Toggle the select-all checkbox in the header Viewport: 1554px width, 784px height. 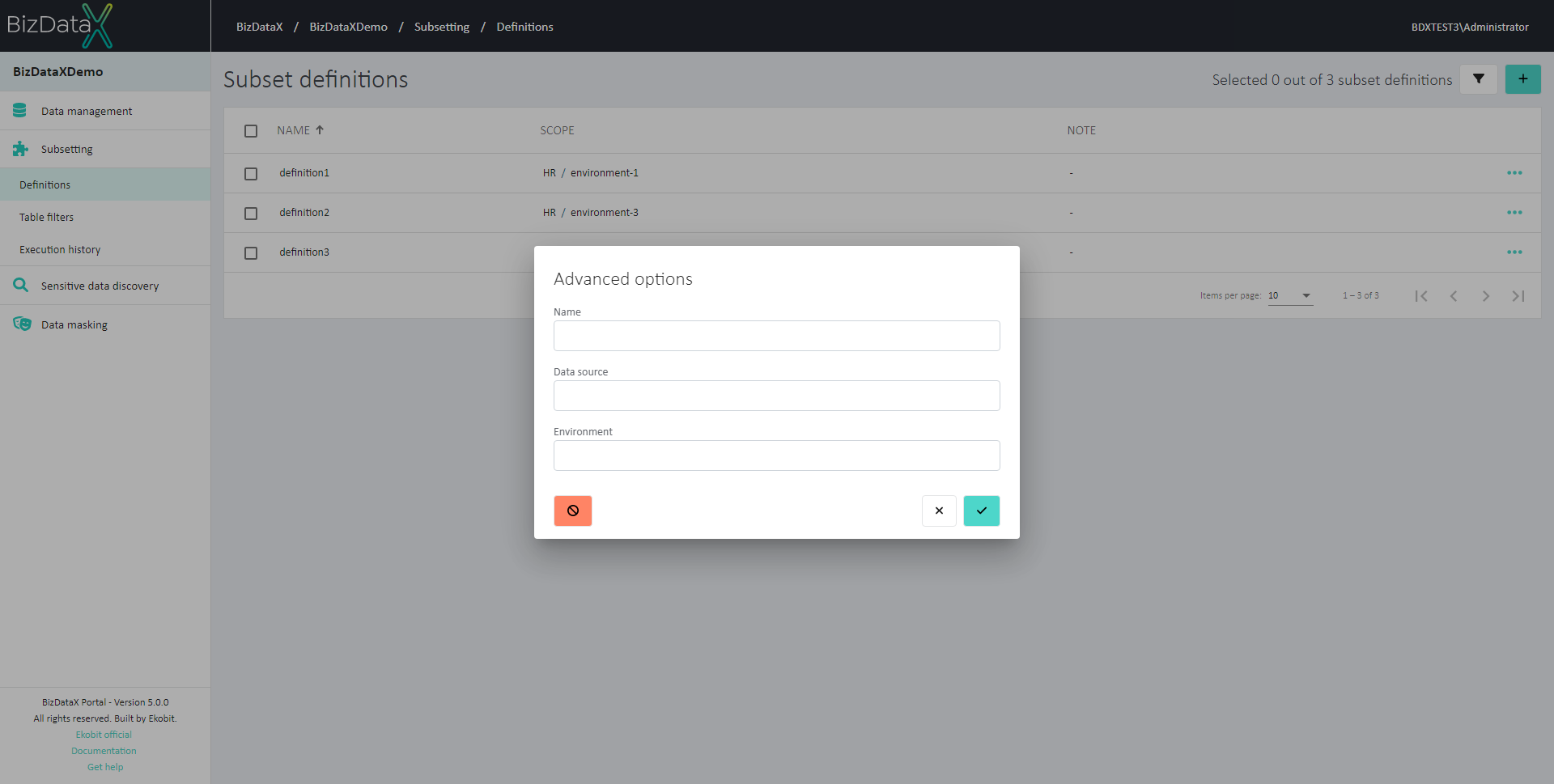point(251,131)
